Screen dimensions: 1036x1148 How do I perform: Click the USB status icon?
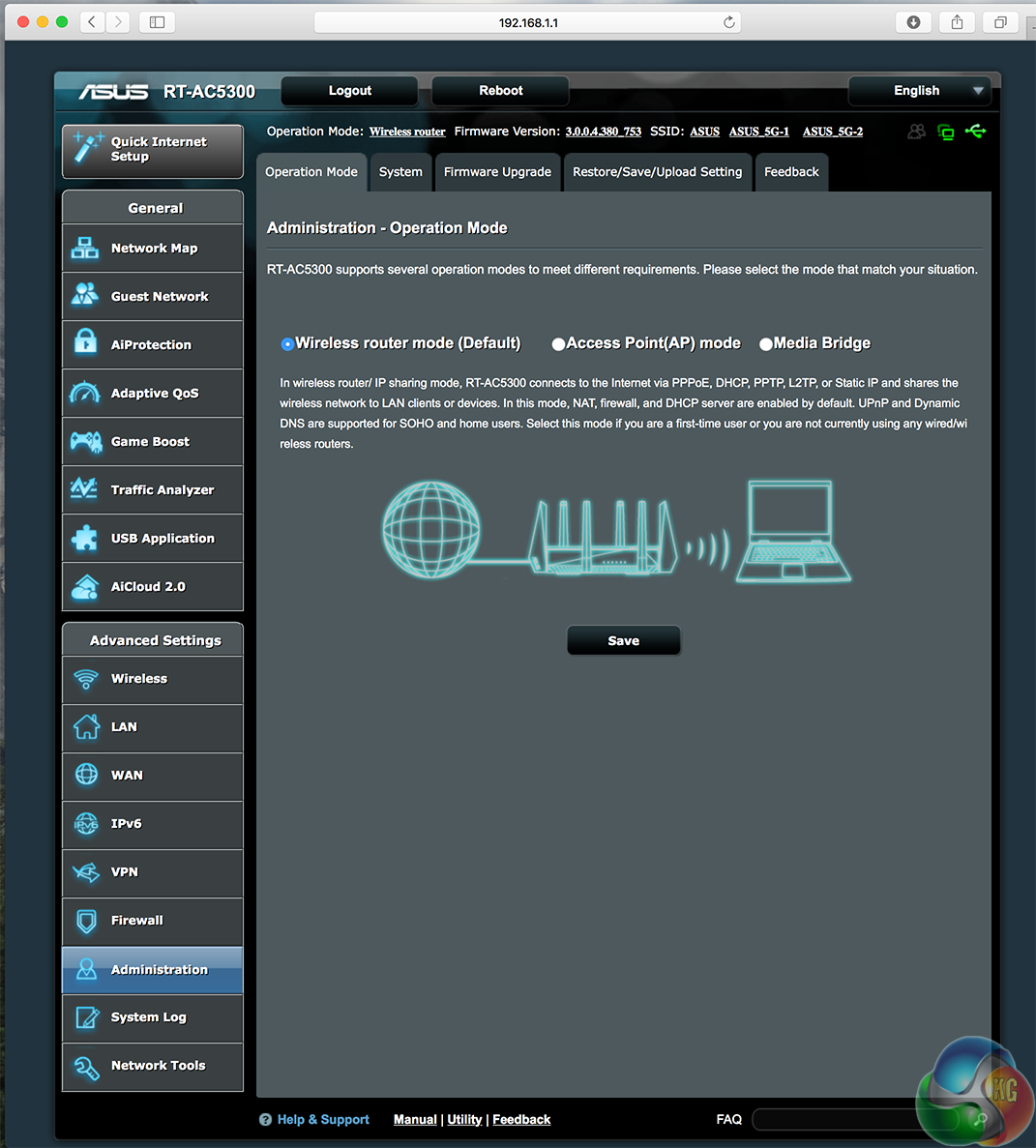[975, 132]
